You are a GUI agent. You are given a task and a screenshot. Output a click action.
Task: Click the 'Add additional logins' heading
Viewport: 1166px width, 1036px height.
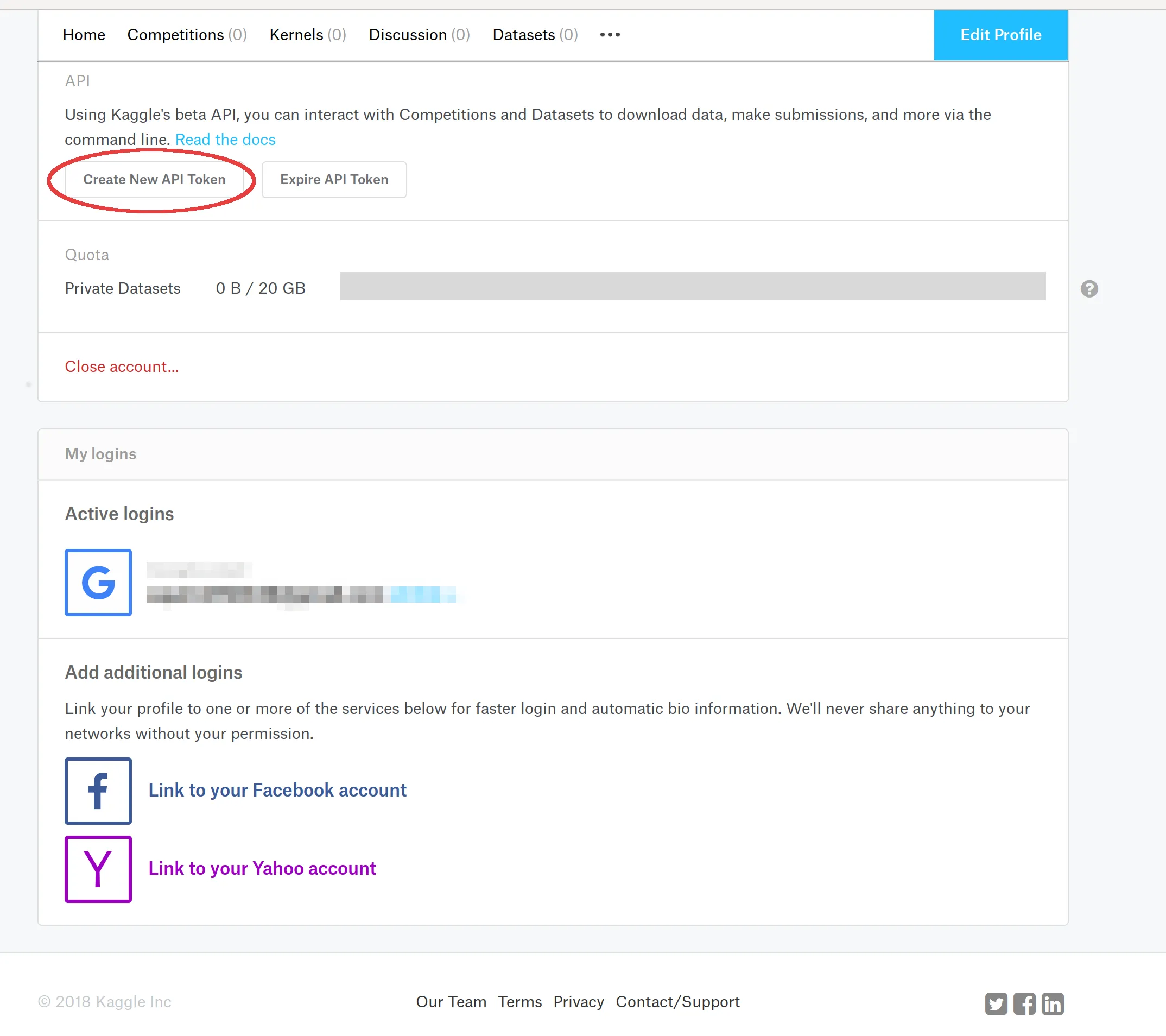154,673
